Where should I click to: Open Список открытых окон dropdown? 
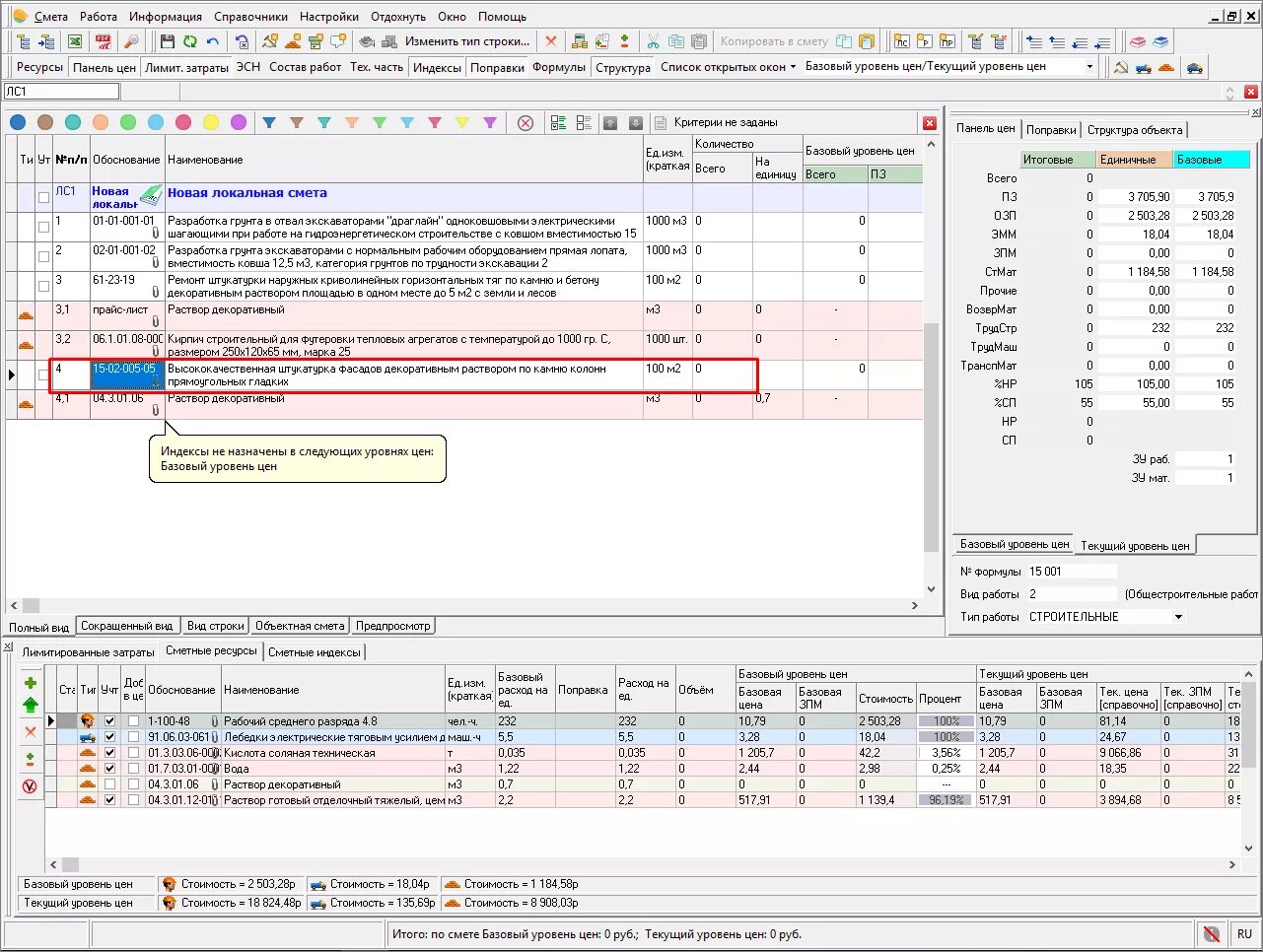728,67
